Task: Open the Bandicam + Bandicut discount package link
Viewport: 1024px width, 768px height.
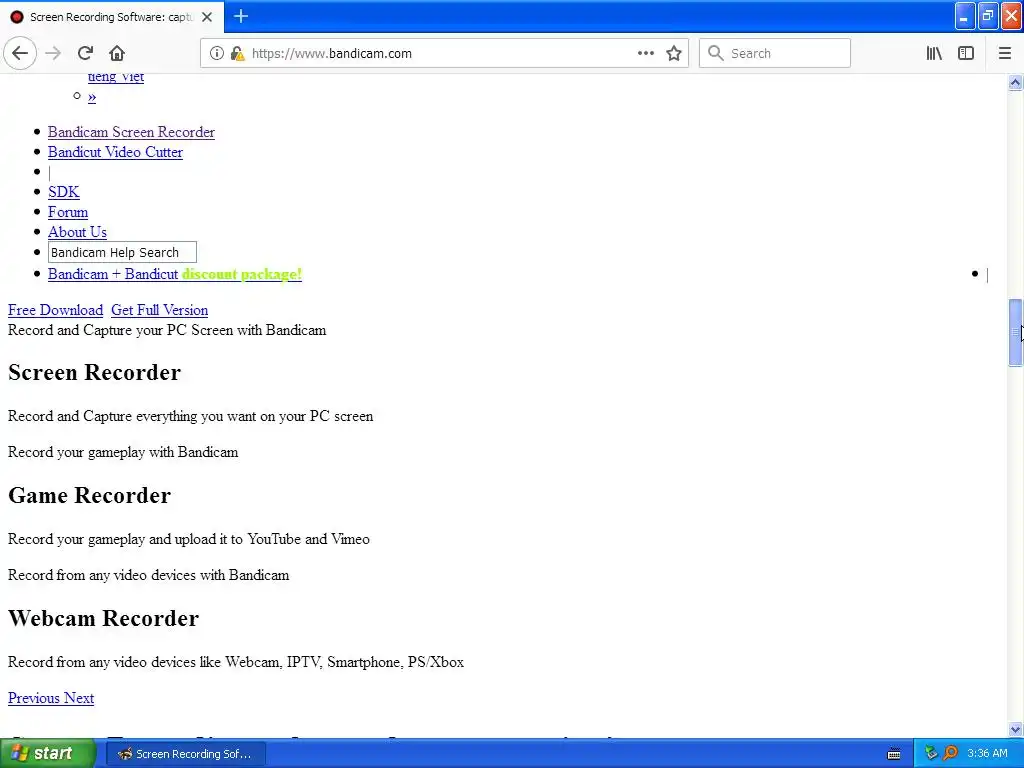Action: (174, 274)
